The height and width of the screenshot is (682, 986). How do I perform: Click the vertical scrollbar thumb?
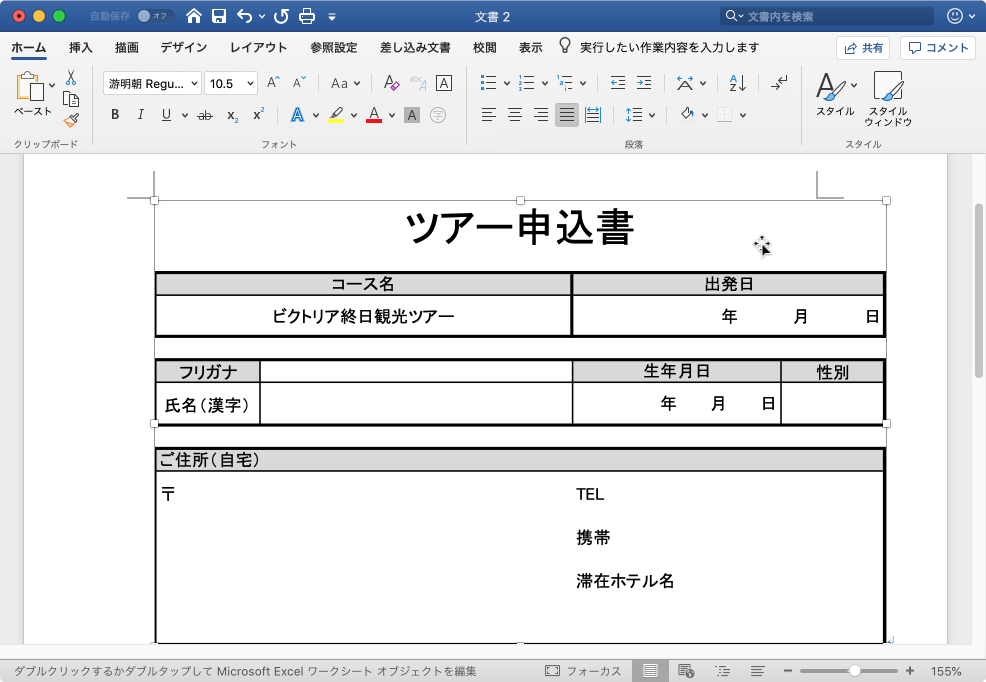[978, 290]
